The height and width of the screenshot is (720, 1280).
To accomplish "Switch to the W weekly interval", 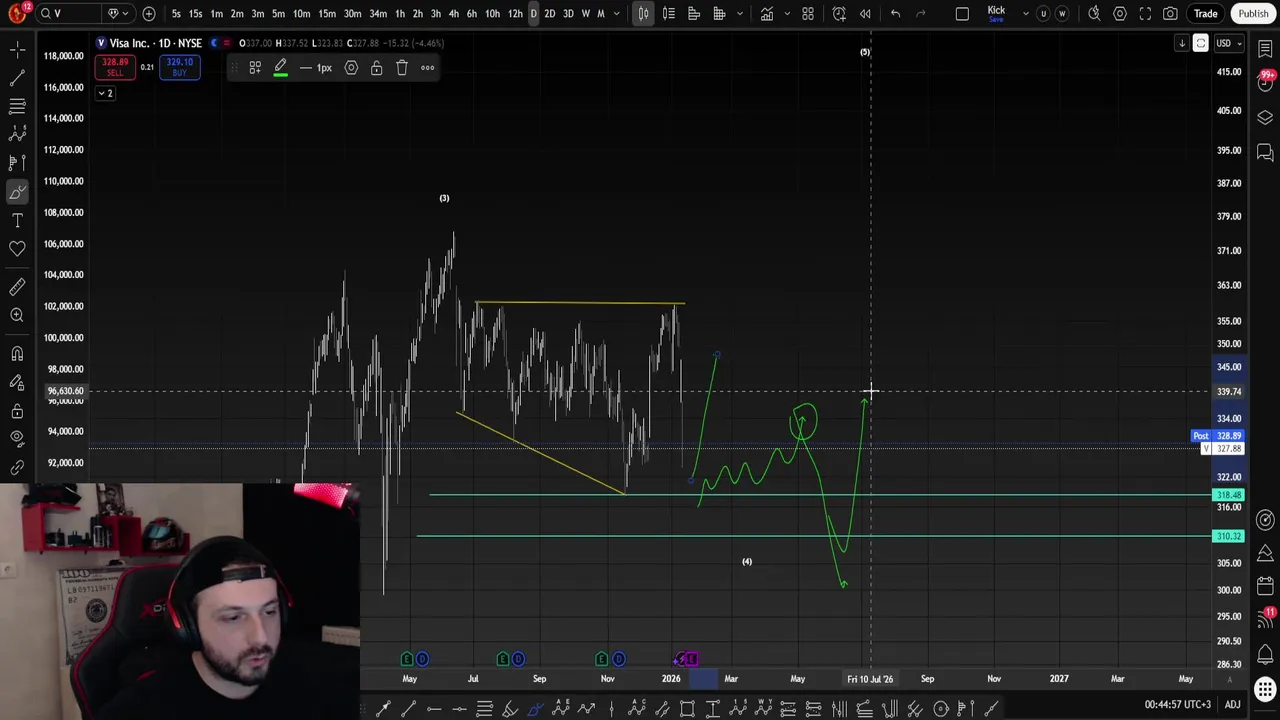I will click(586, 14).
